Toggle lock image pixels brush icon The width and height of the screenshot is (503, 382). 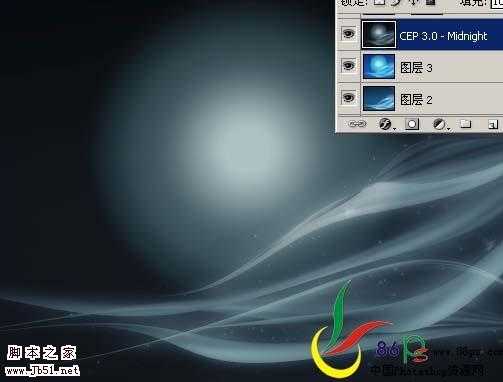(x=397, y=2)
